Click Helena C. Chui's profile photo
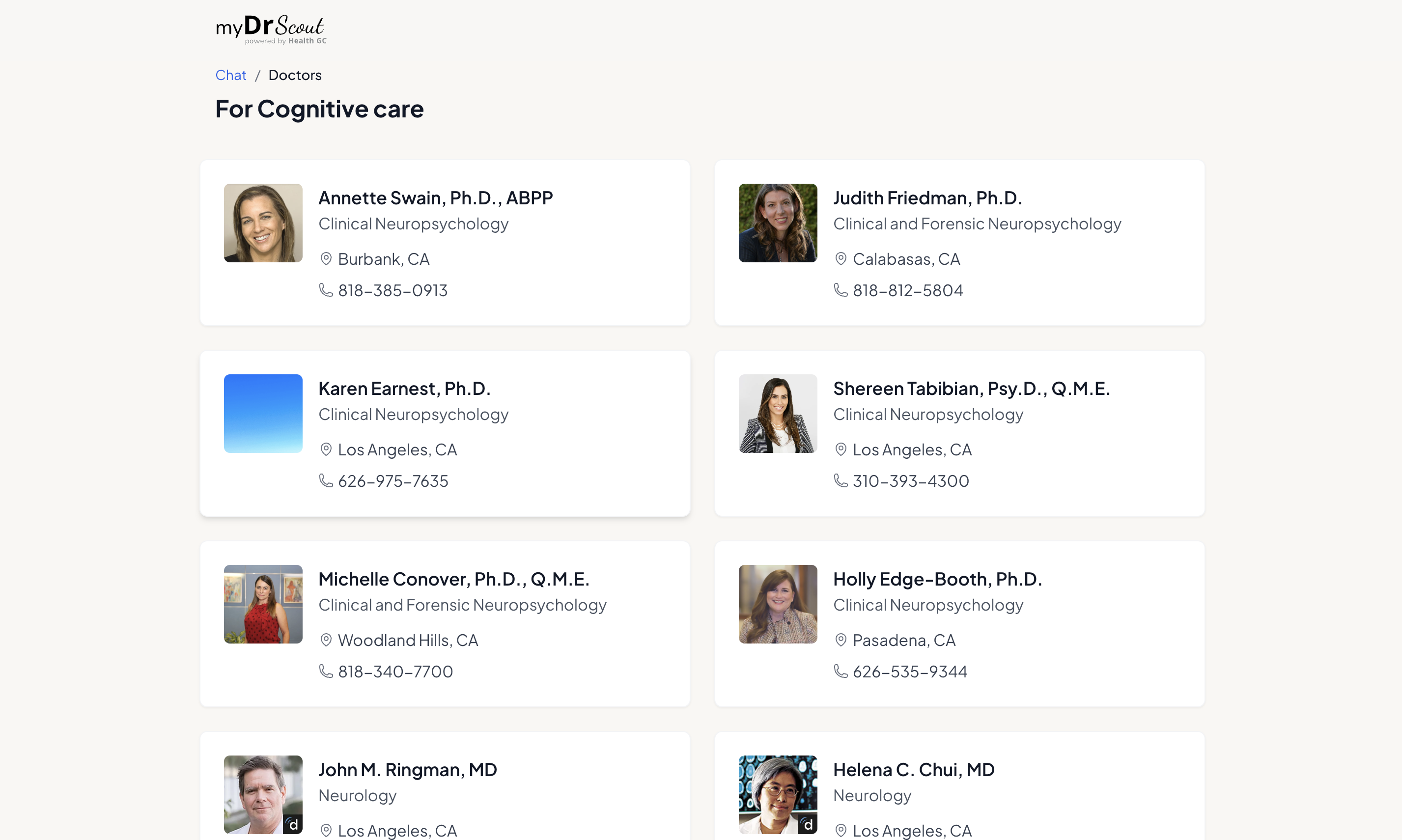 pyautogui.click(x=777, y=794)
